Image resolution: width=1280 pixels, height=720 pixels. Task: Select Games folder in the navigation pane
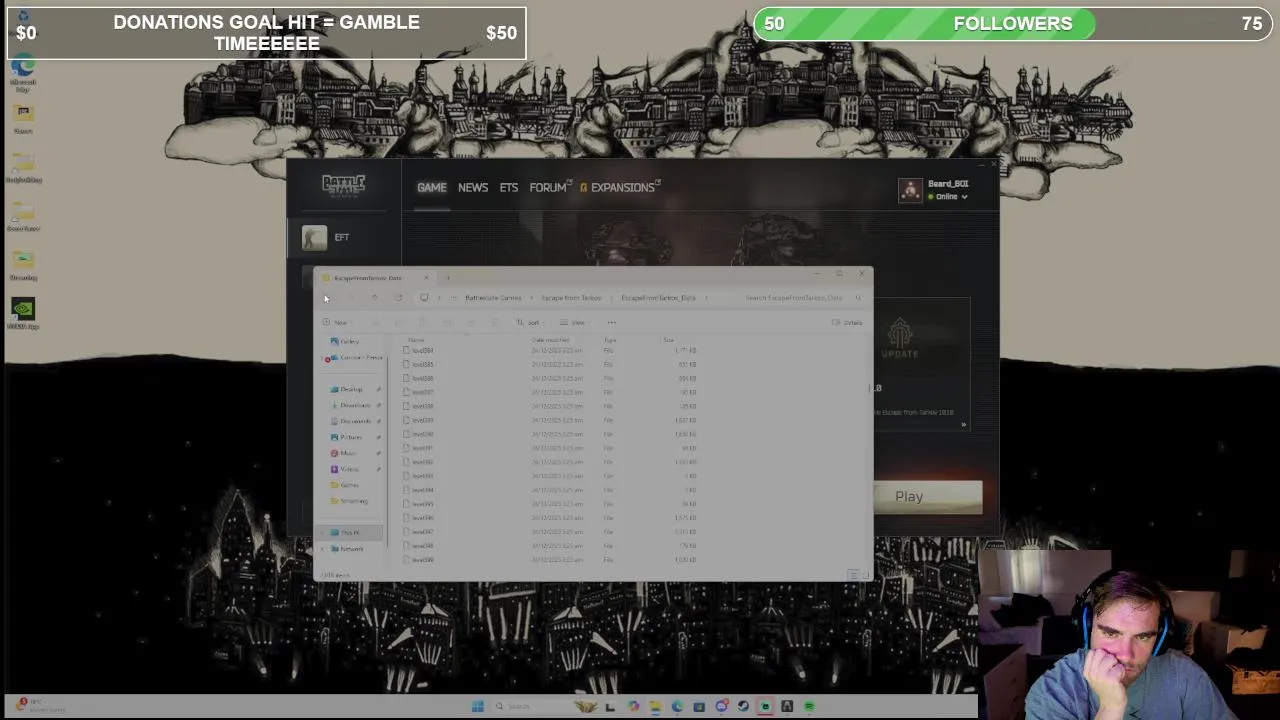point(344,485)
